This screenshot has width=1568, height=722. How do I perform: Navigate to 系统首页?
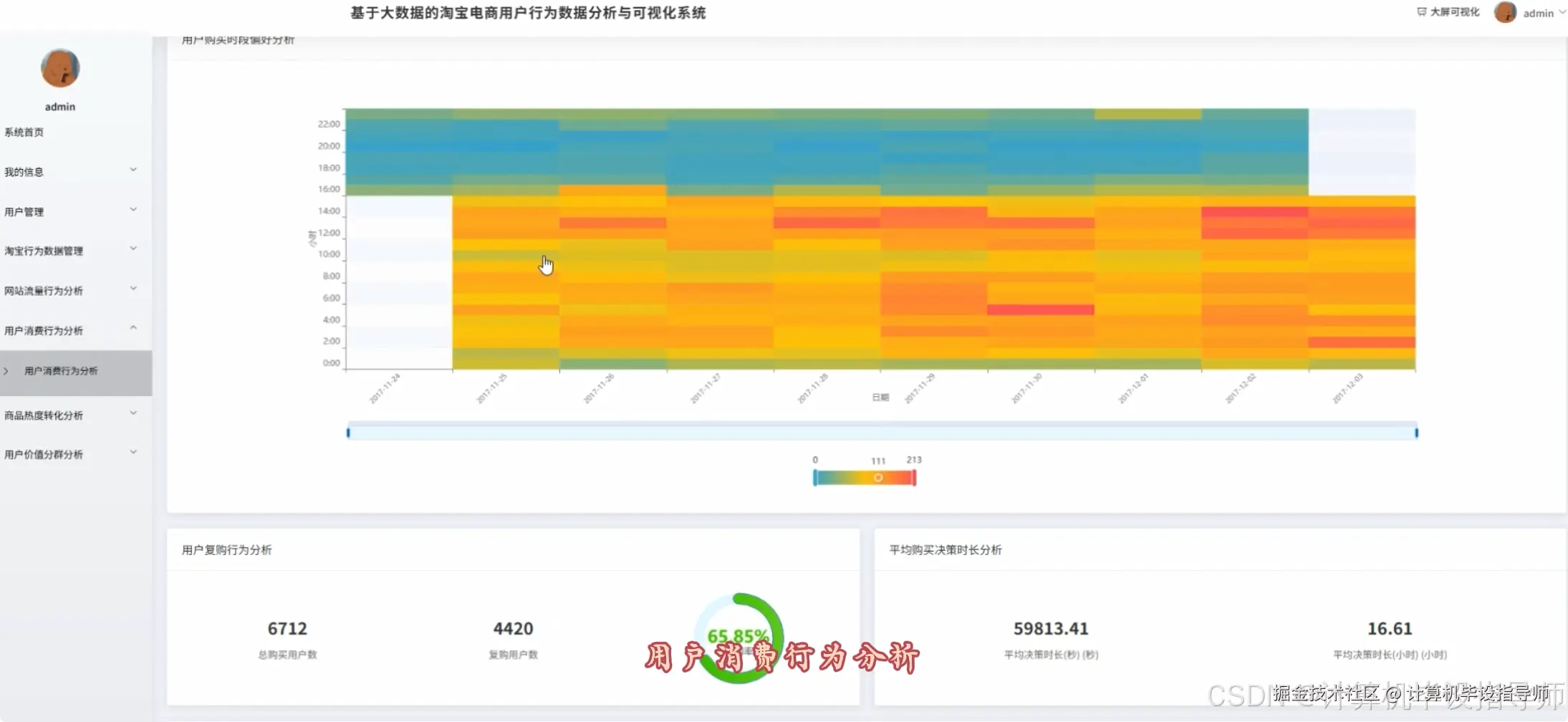tap(23, 132)
